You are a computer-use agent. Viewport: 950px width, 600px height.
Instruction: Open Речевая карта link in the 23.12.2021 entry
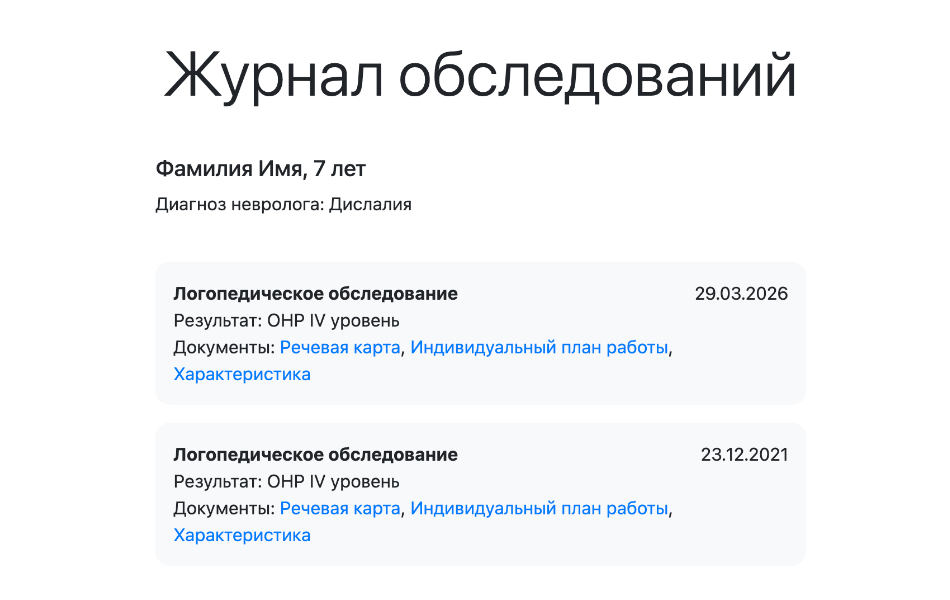pyautogui.click(x=340, y=508)
